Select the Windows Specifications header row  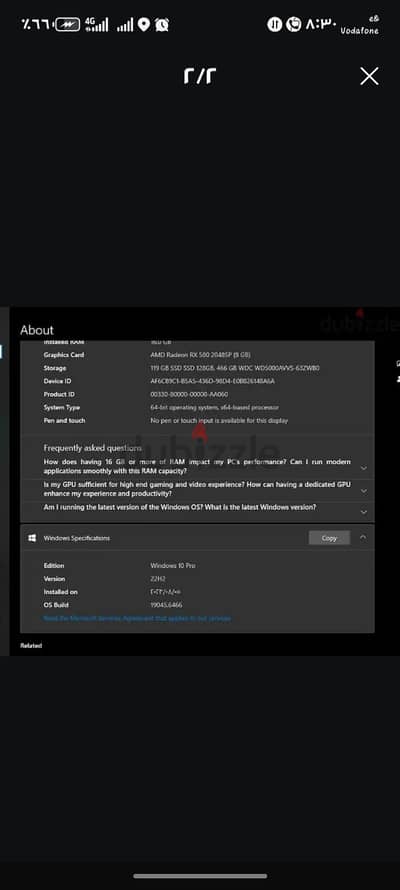(x=197, y=538)
